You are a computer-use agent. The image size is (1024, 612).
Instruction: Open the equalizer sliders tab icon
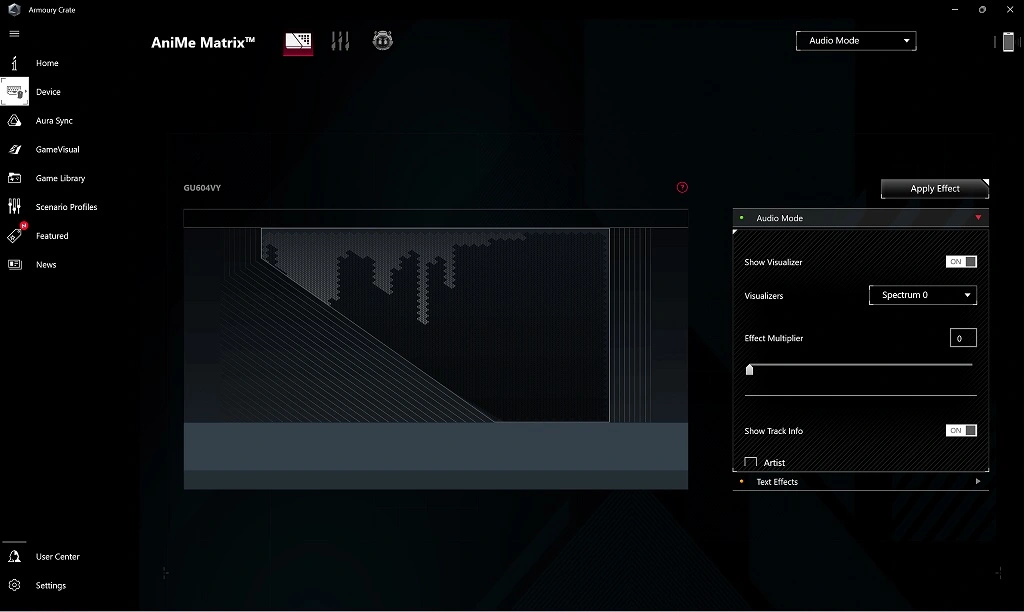pyautogui.click(x=340, y=41)
